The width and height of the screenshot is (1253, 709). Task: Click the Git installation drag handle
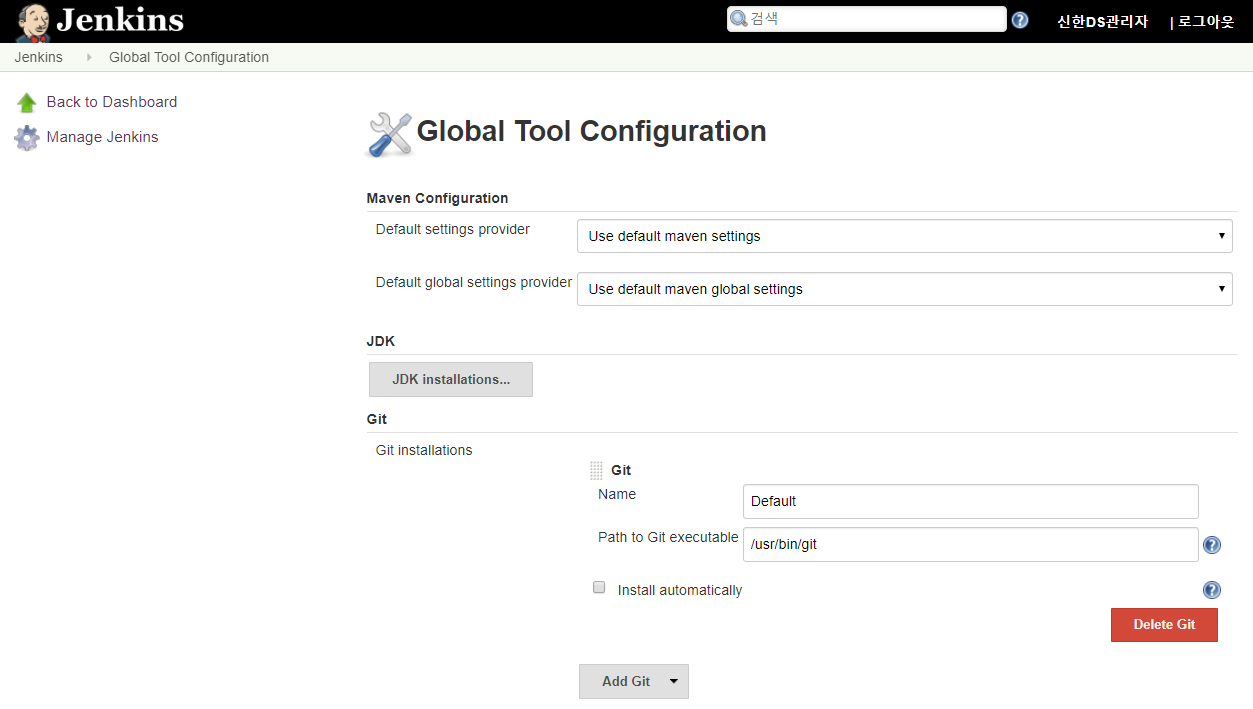pos(596,470)
